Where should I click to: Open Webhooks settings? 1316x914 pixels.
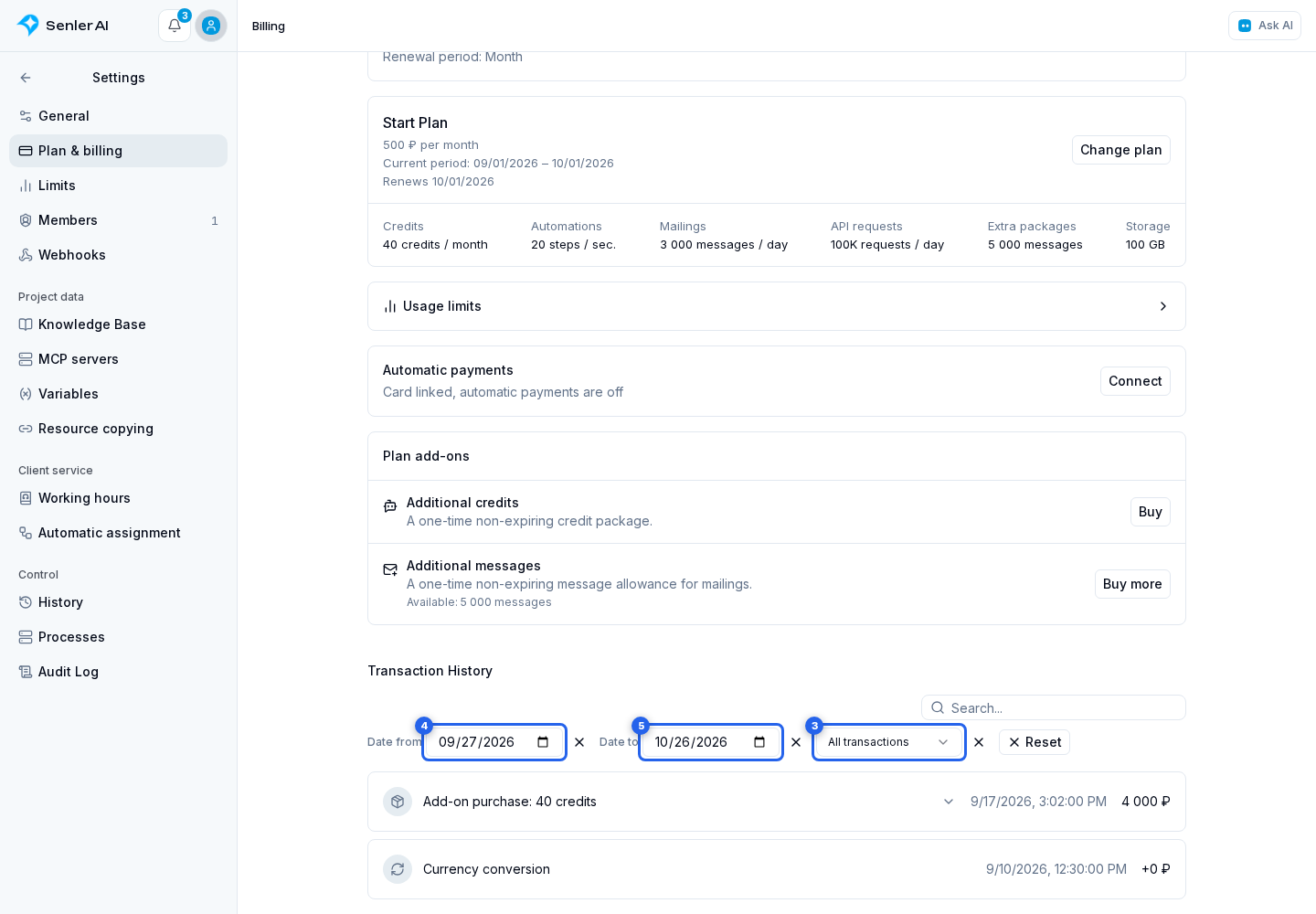point(118,255)
